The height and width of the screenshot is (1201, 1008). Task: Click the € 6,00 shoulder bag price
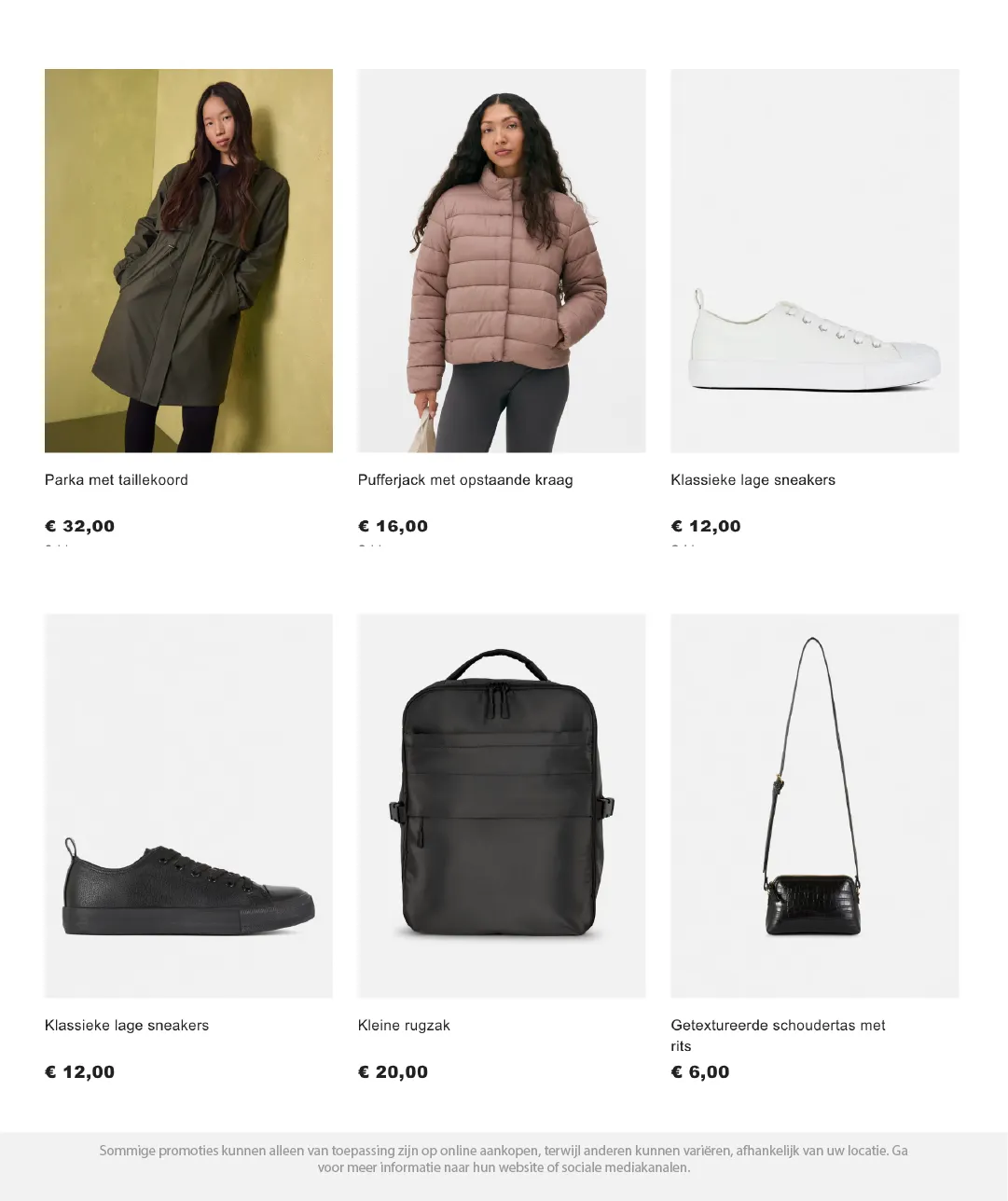tap(700, 1072)
